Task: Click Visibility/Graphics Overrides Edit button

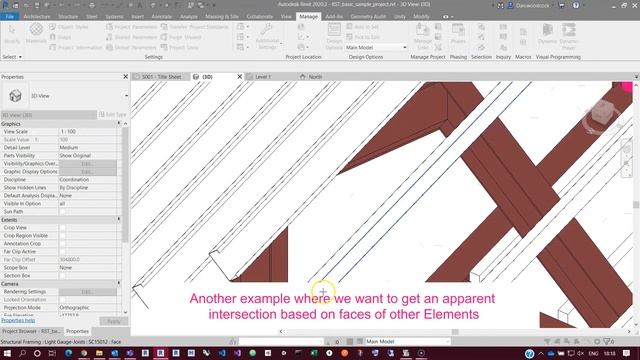Action: (88, 164)
